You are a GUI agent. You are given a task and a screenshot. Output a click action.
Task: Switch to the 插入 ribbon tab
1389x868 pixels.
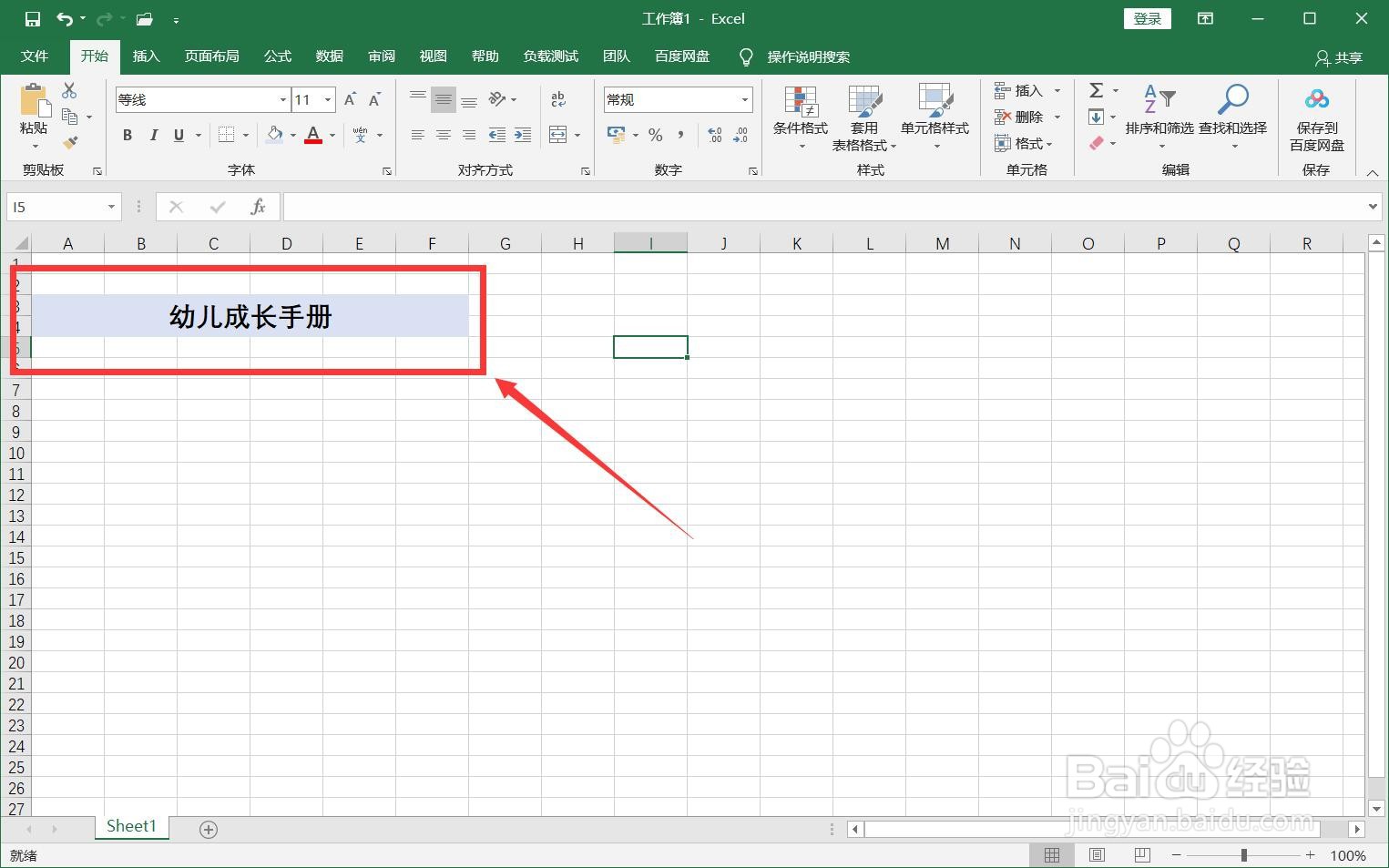[x=146, y=56]
